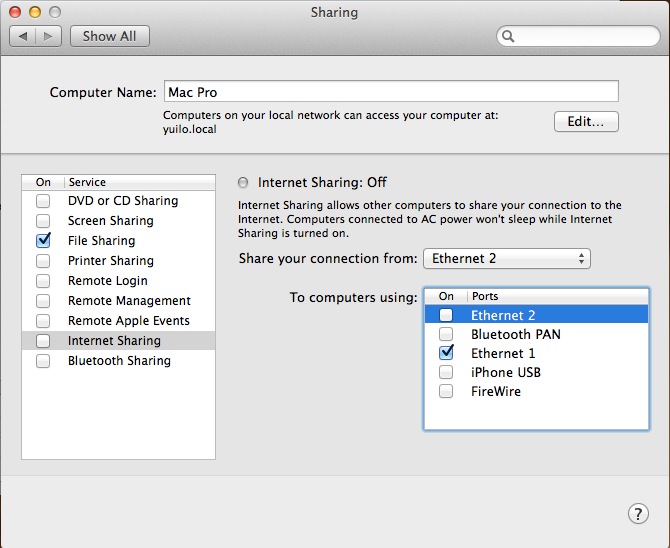Click inside the search field
Image resolution: width=670 pixels, height=548 pixels.
[578, 36]
